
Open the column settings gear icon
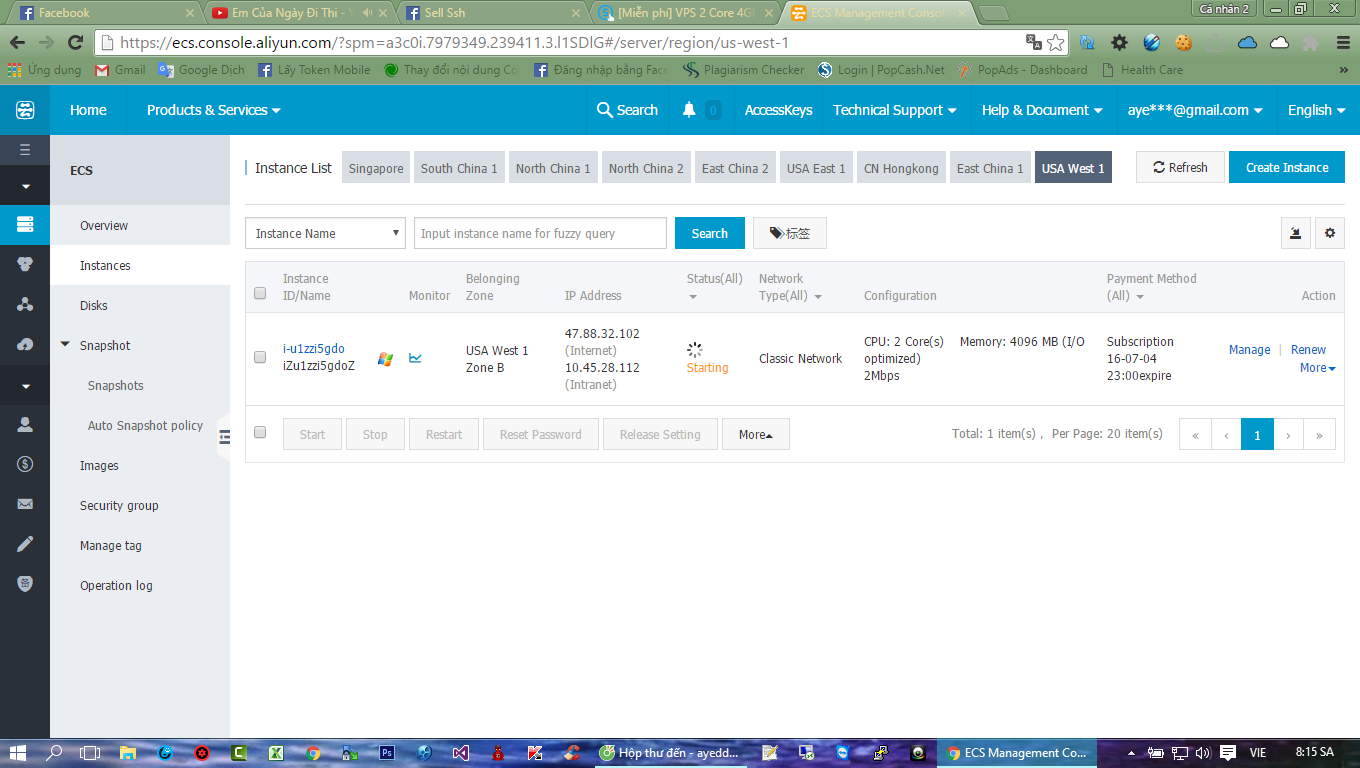1330,233
